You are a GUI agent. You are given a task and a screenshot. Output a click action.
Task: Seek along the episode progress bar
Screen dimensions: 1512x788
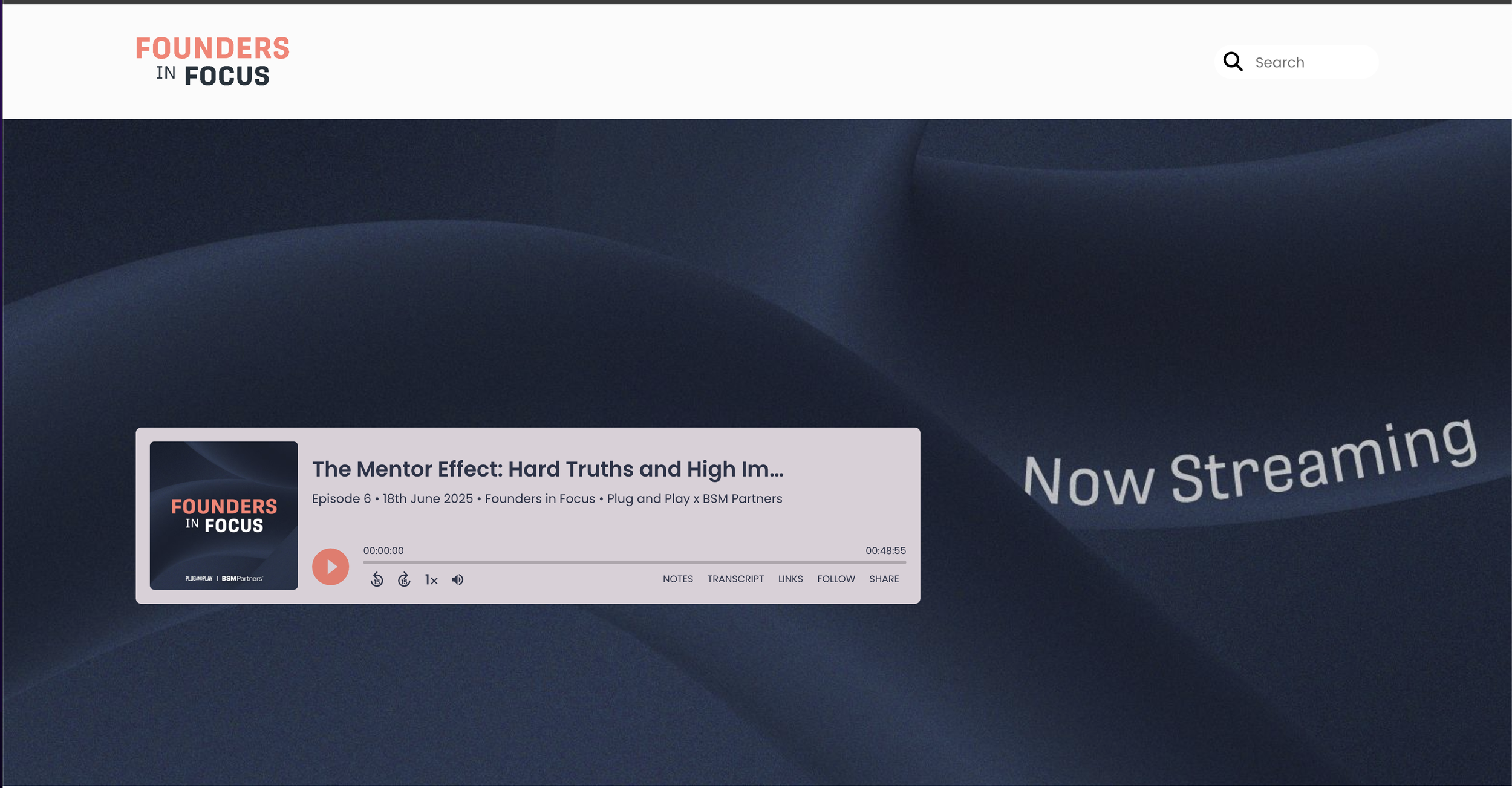(634, 562)
